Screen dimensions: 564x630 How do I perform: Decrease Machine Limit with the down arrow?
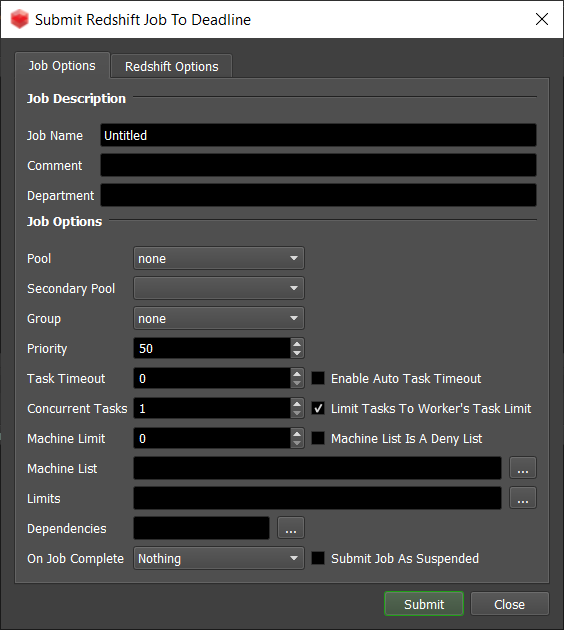pos(297,443)
